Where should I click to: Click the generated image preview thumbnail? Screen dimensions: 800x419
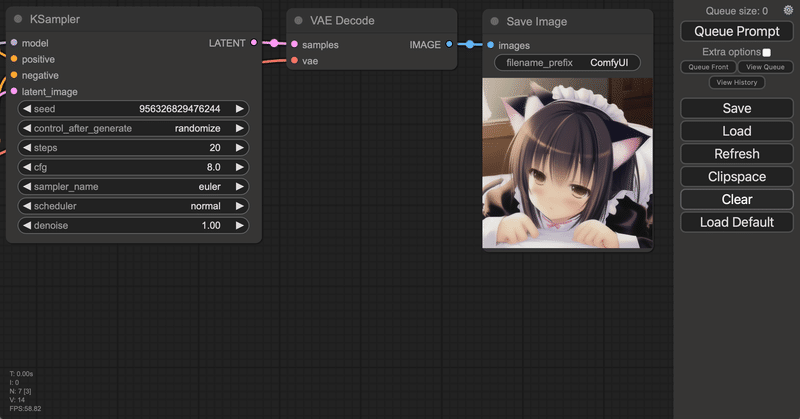567,163
